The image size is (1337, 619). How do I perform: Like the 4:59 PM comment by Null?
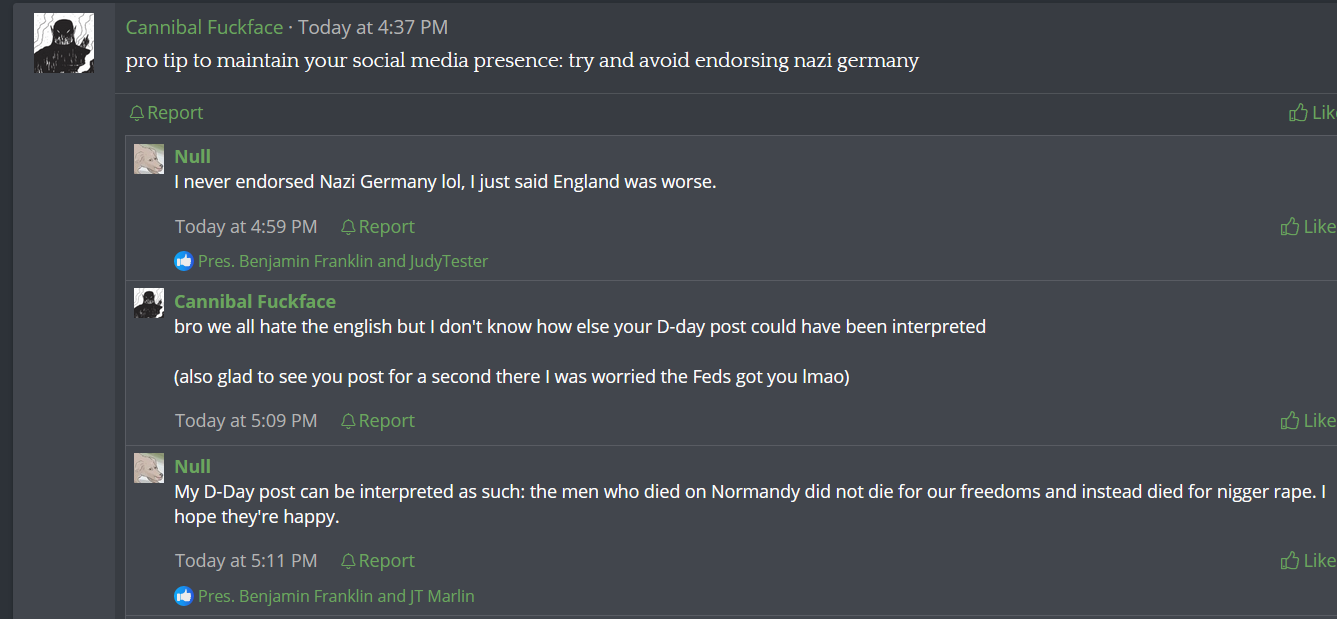(x=1290, y=227)
